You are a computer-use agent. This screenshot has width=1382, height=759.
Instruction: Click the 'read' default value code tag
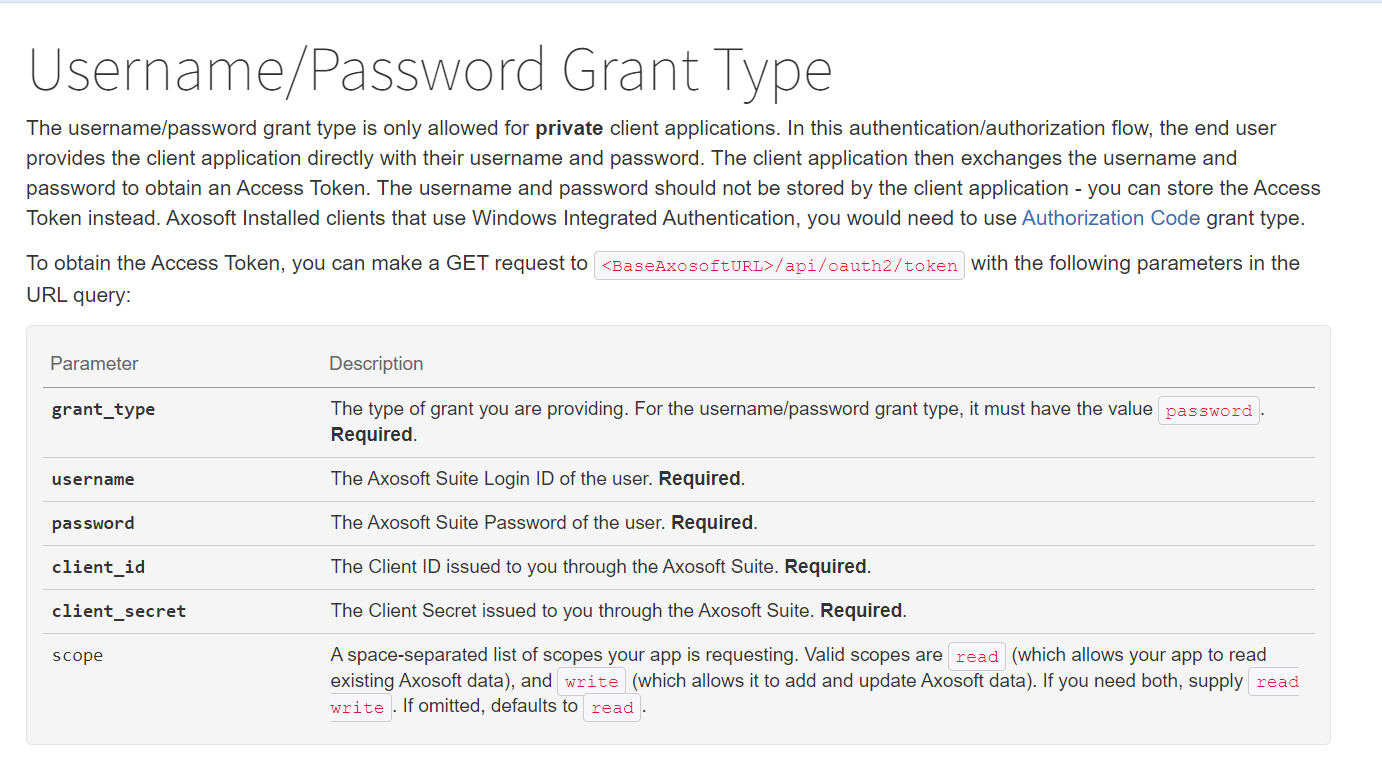point(612,708)
